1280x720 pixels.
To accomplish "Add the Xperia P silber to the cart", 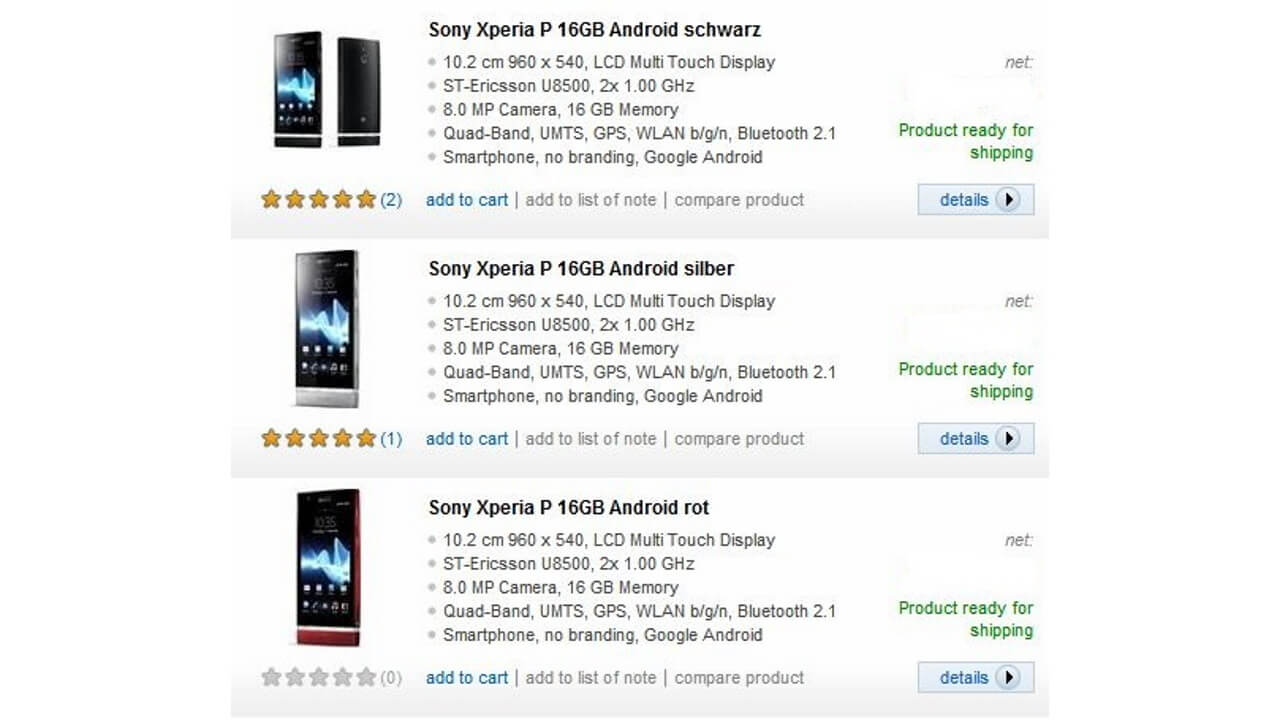I will pyautogui.click(x=466, y=438).
